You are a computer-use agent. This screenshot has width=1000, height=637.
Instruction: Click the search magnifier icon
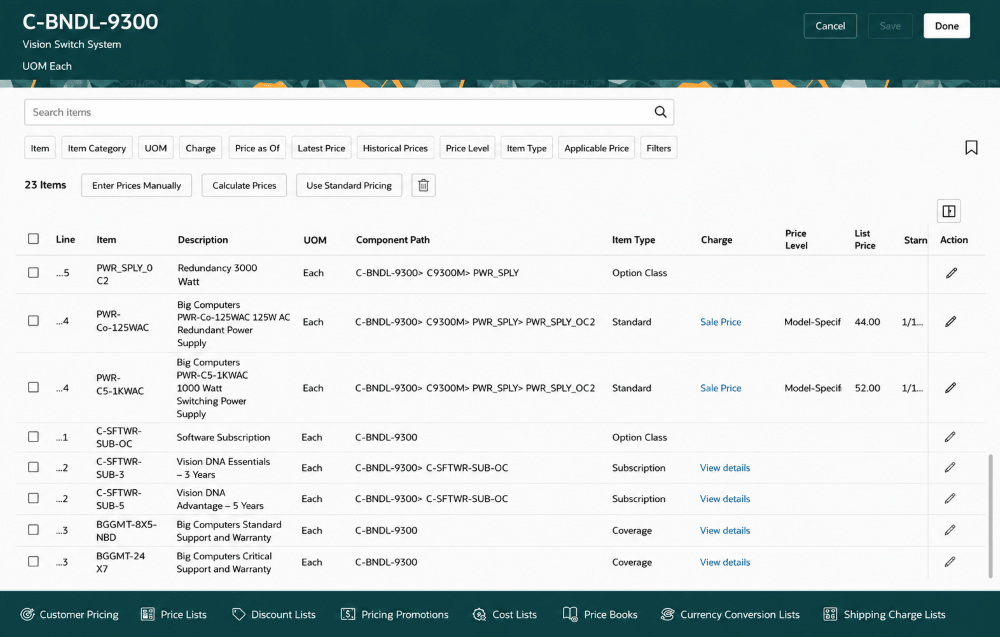pos(660,112)
